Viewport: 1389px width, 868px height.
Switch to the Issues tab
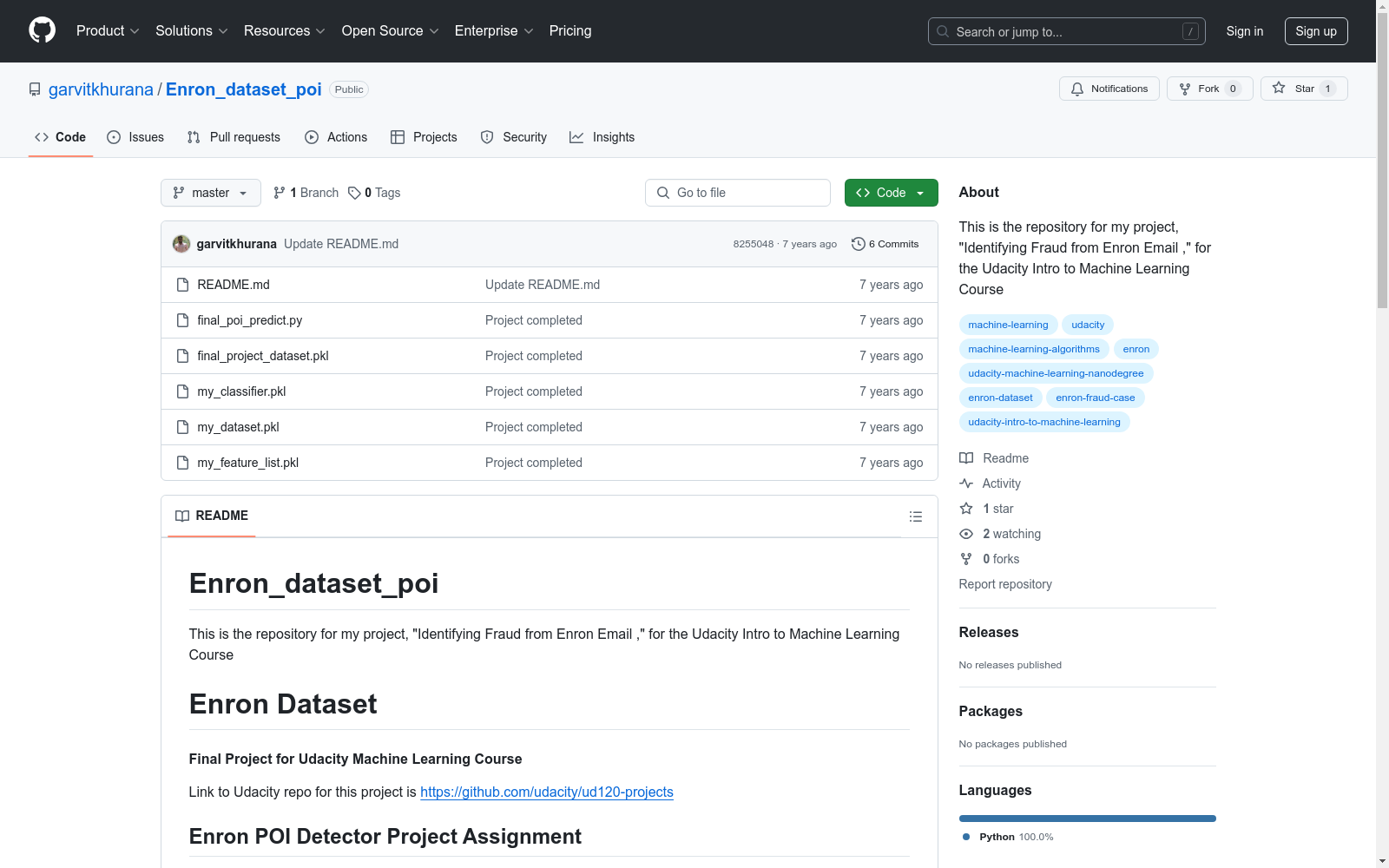[x=135, y=137]
